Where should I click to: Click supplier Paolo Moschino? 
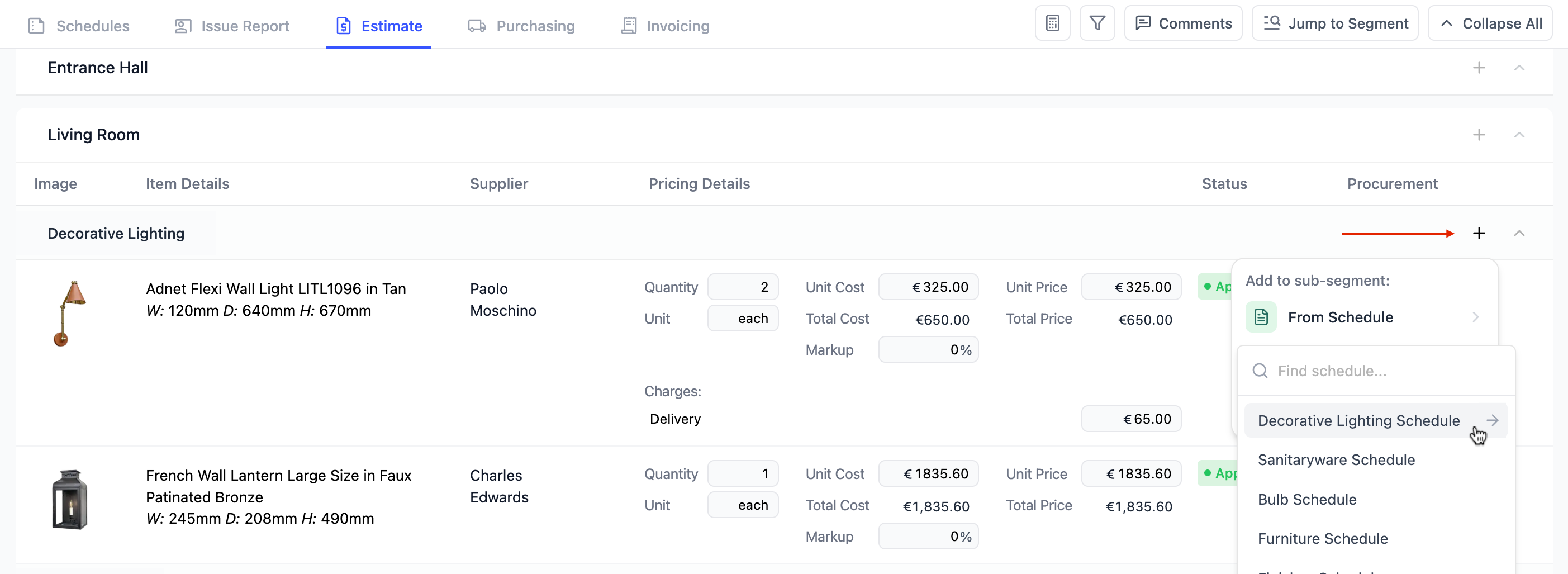point(503,300)
